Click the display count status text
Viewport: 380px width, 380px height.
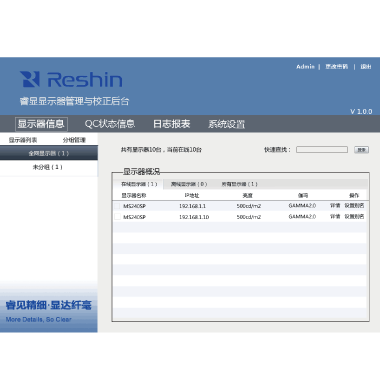click(161, 150)
